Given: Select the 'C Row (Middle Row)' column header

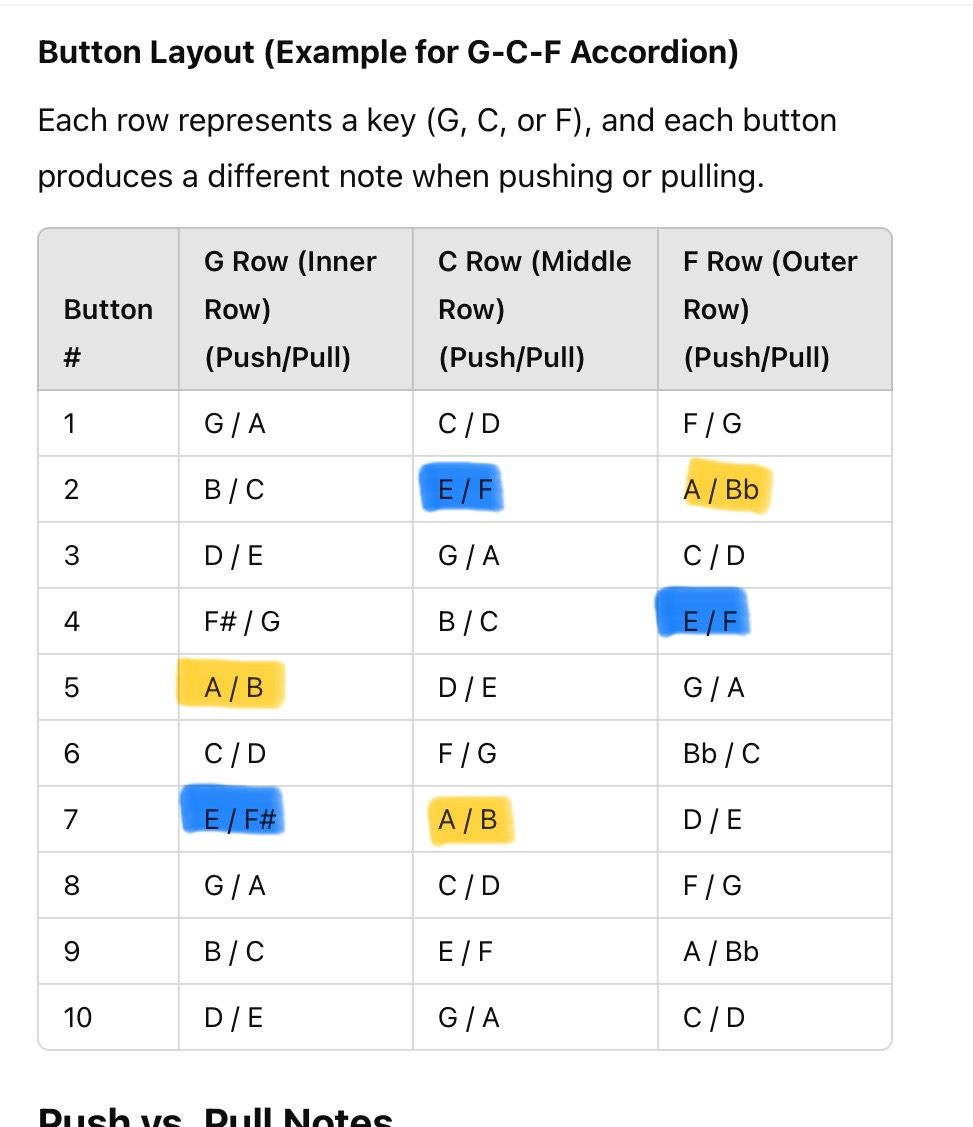Looking at the screenshot, I should [534, 309].
